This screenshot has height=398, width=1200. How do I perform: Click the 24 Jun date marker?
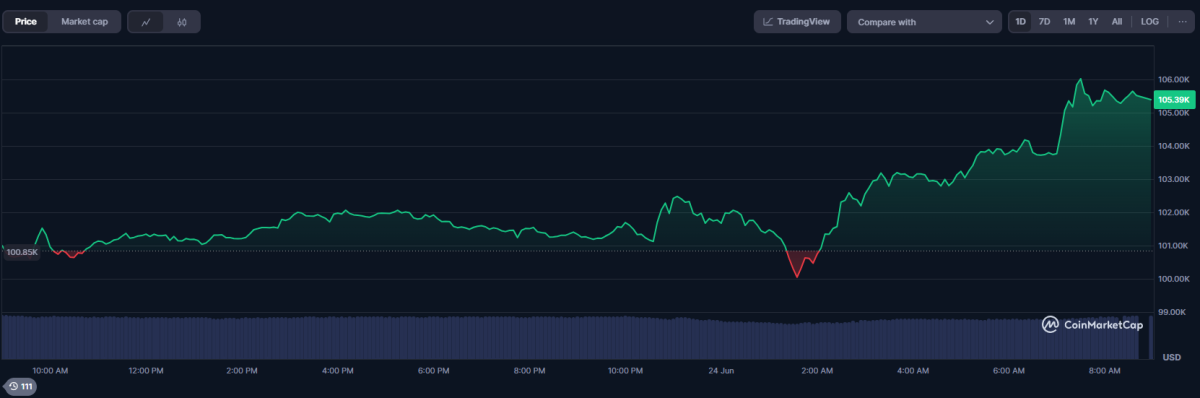point(720,371)
